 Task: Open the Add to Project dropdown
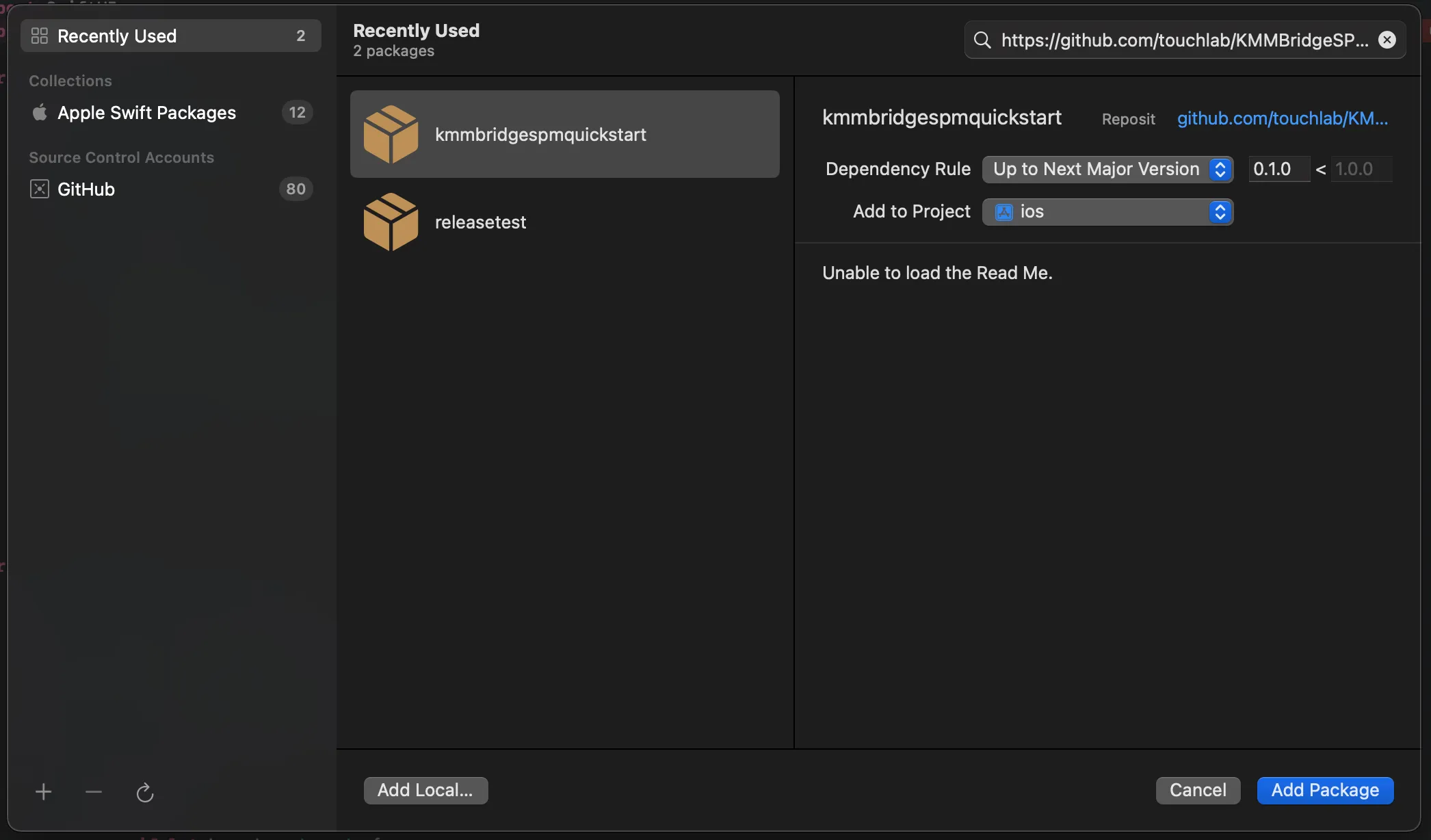(x=1108, y=212)
